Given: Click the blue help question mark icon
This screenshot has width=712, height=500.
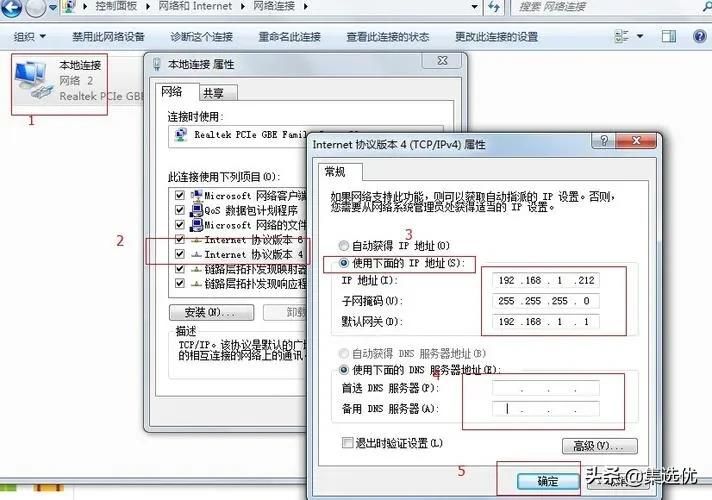Looking at the screenshot, I should 700,36.
